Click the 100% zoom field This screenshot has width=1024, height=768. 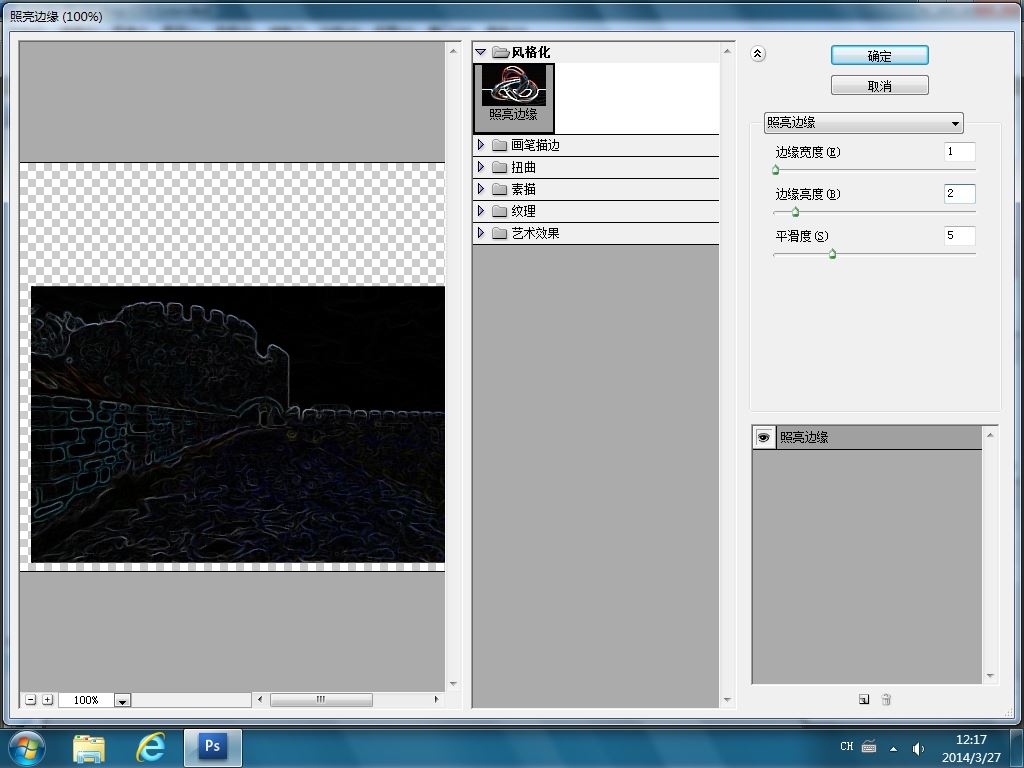tap(86, 700)
